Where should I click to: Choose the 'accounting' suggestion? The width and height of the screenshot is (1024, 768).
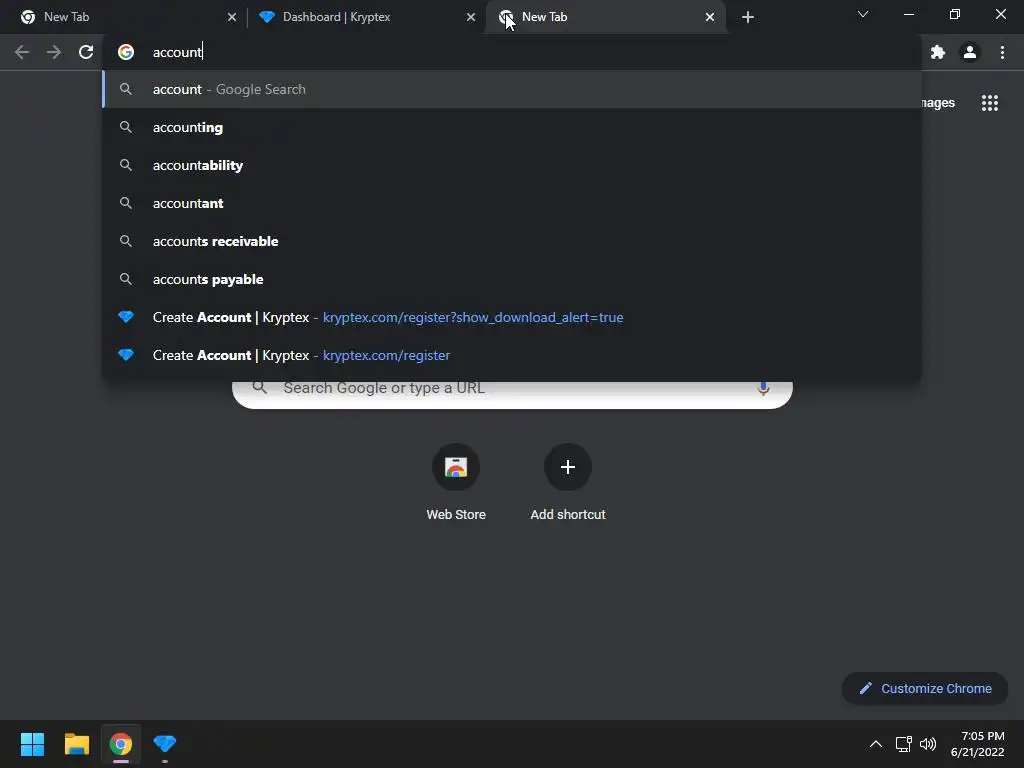tap(512, 127)
